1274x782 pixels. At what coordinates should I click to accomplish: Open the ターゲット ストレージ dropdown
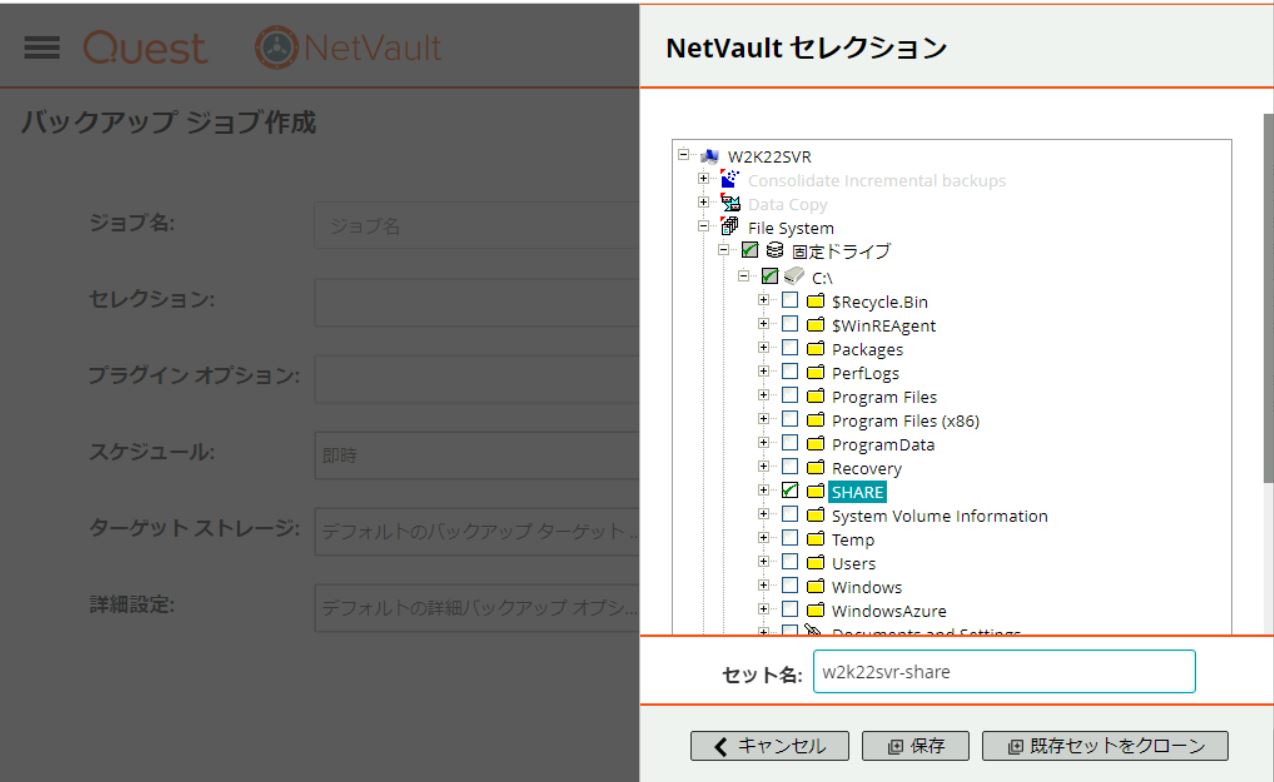(x=477, y=532)
